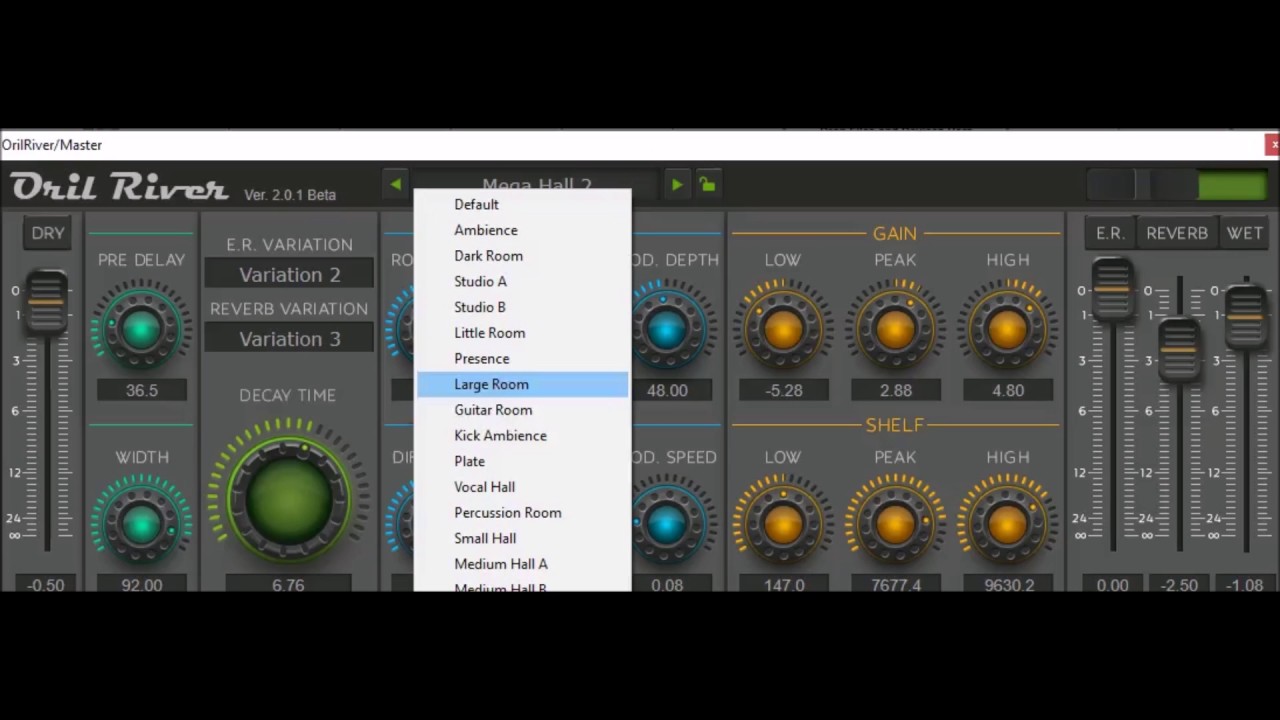Click the Mod Depth value 48.00
Screen dimensions: 1280x720
(667, 391)
